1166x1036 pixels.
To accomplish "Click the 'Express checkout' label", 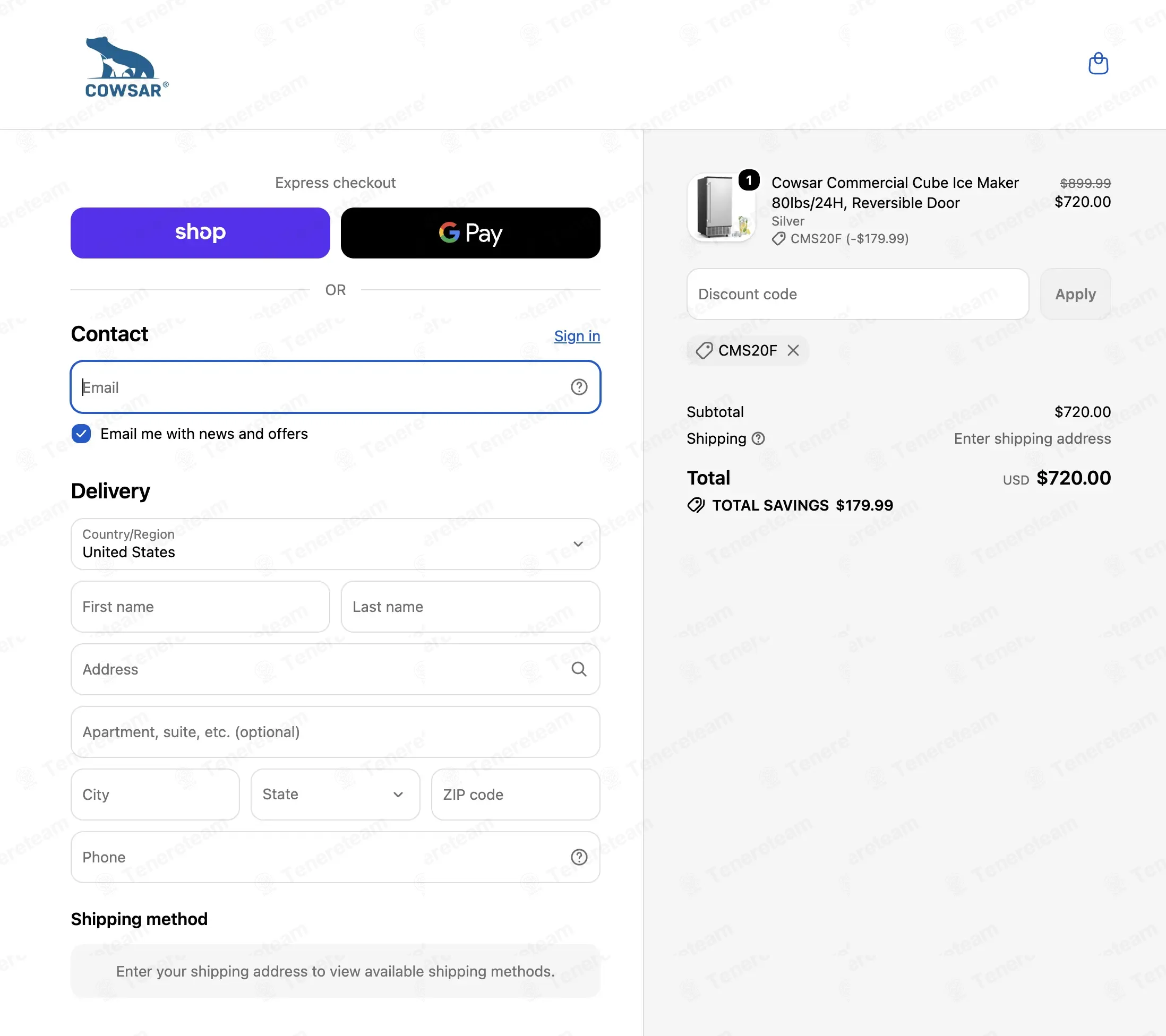I will pos(336,183).
